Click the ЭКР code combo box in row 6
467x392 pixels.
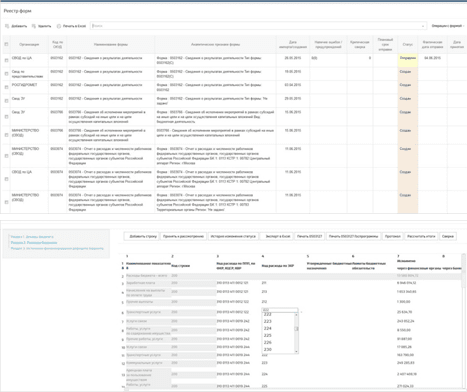(x=280, y=310)
